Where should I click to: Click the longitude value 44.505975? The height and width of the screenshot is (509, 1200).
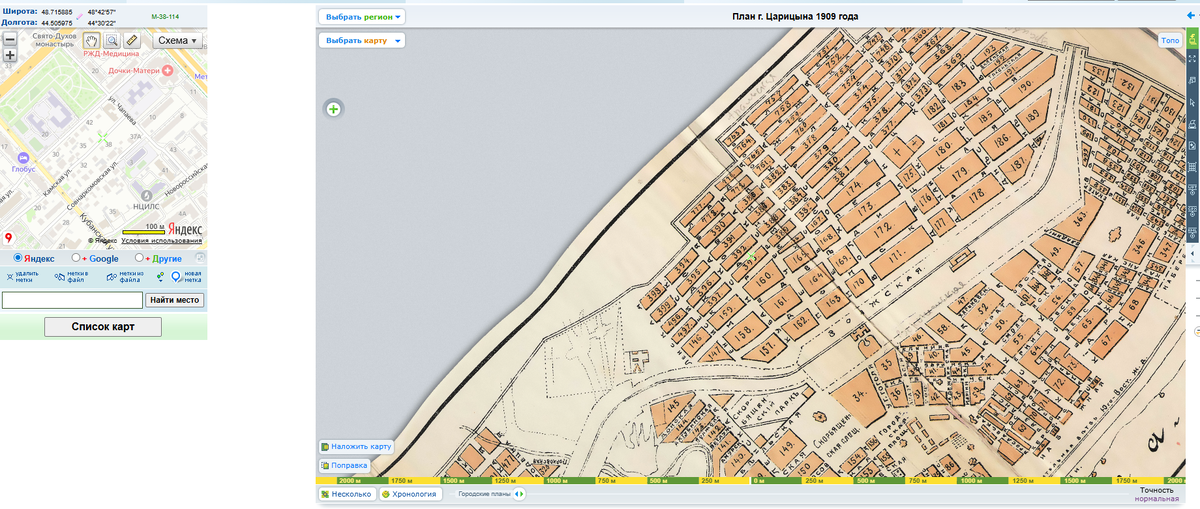(57, 21)
